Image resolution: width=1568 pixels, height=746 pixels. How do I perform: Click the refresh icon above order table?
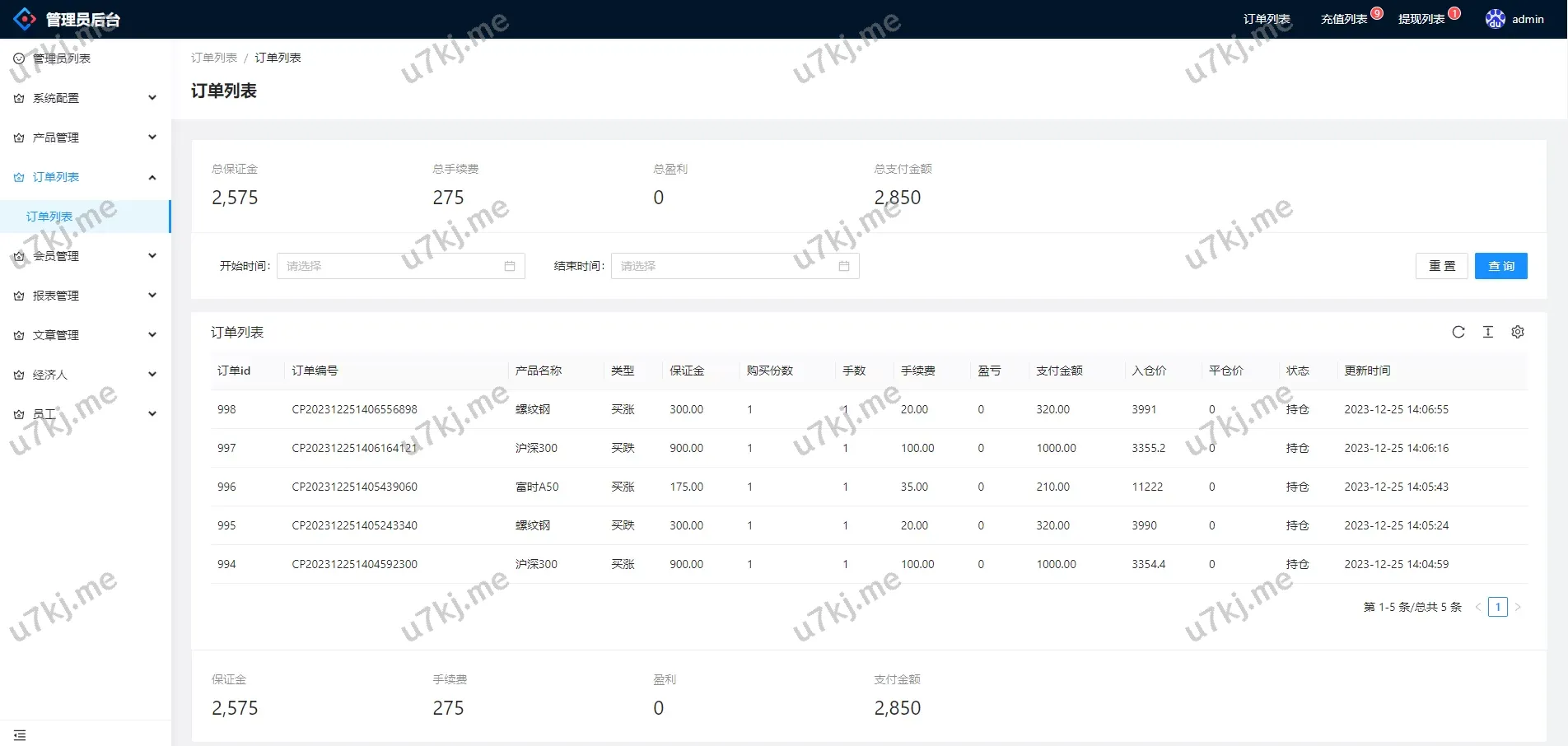[x=1458, y=332]
